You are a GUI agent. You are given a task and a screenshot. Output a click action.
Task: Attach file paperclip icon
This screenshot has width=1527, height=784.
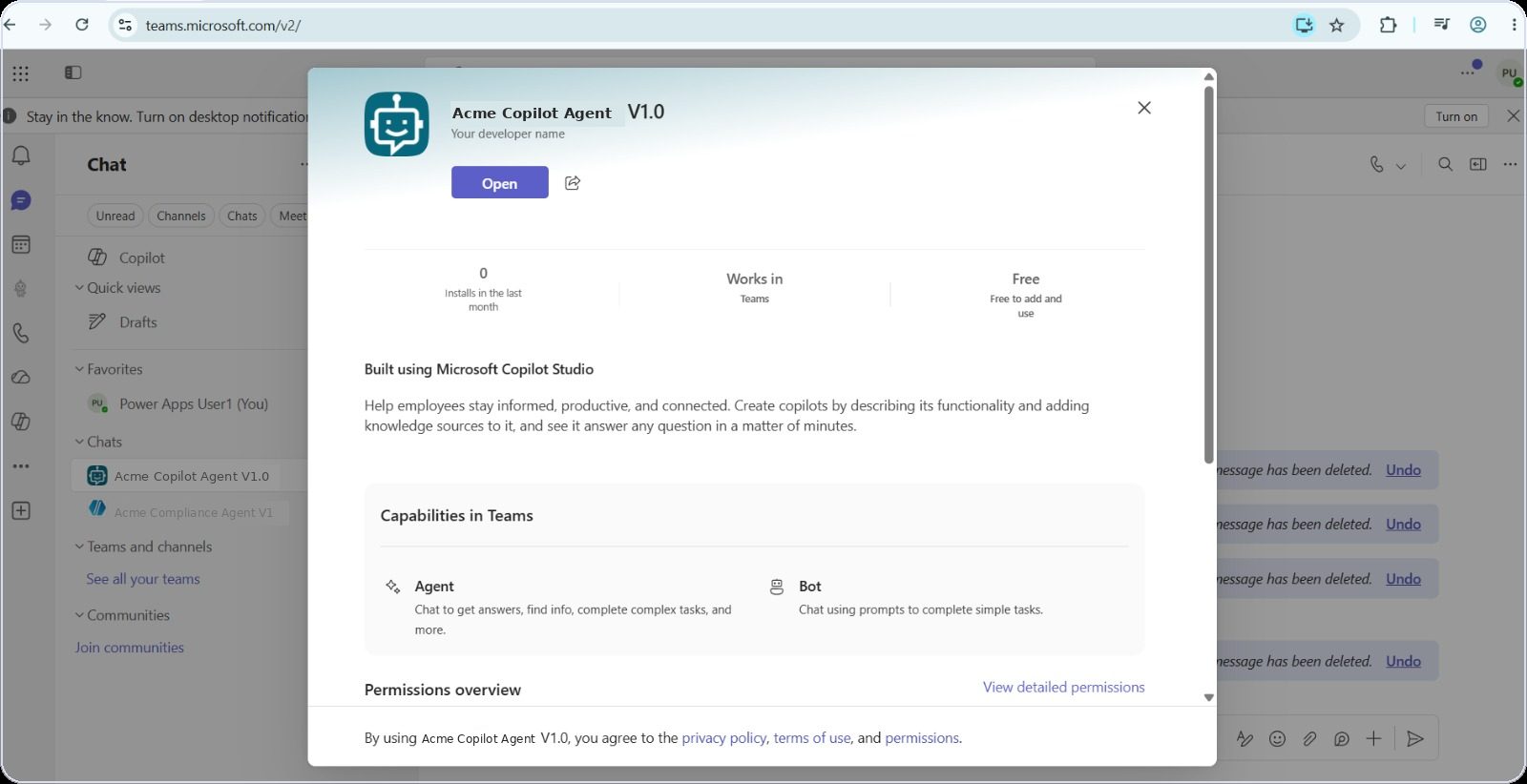1309,738
